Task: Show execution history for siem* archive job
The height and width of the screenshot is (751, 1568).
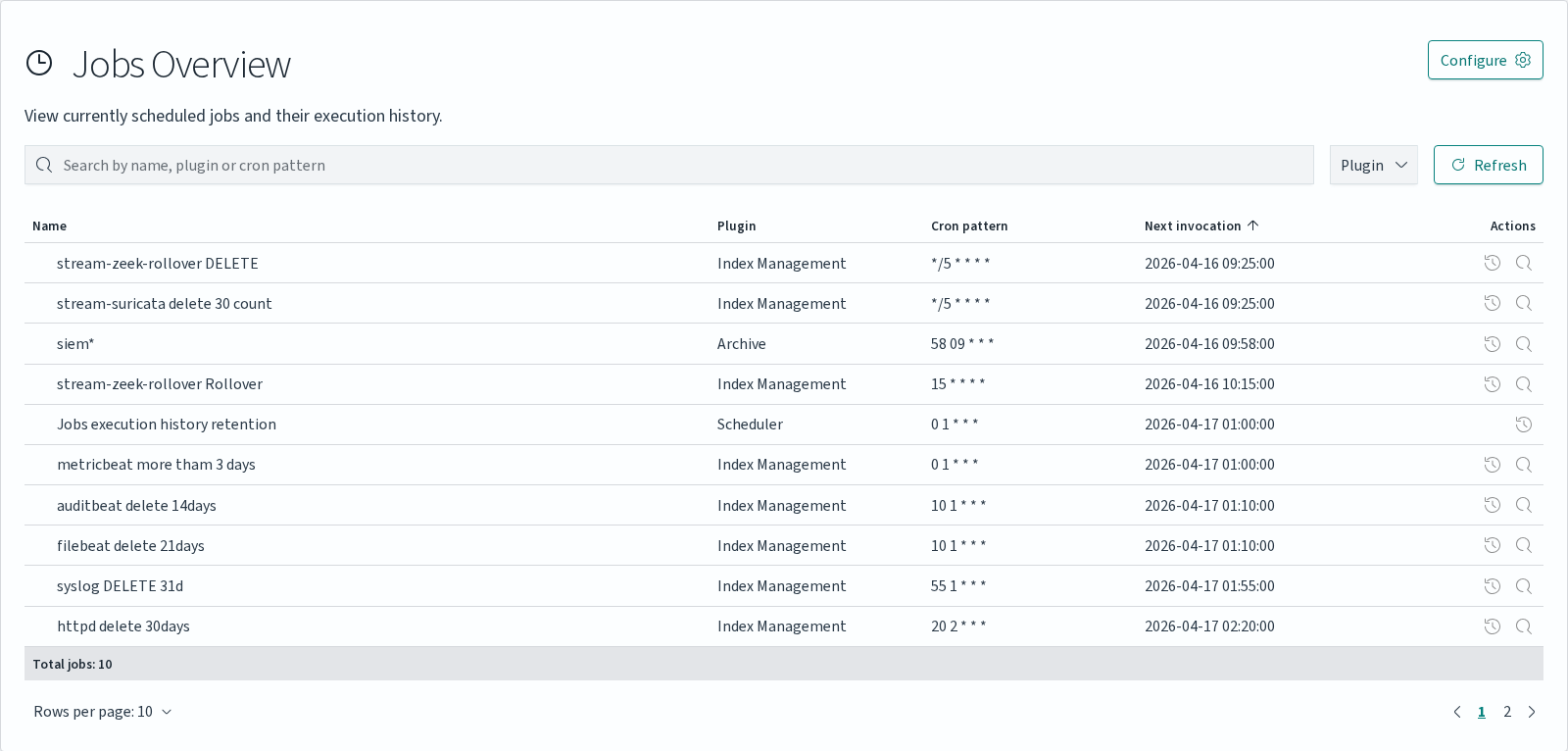Action: pyautogui.click(x=1492, y=344)
